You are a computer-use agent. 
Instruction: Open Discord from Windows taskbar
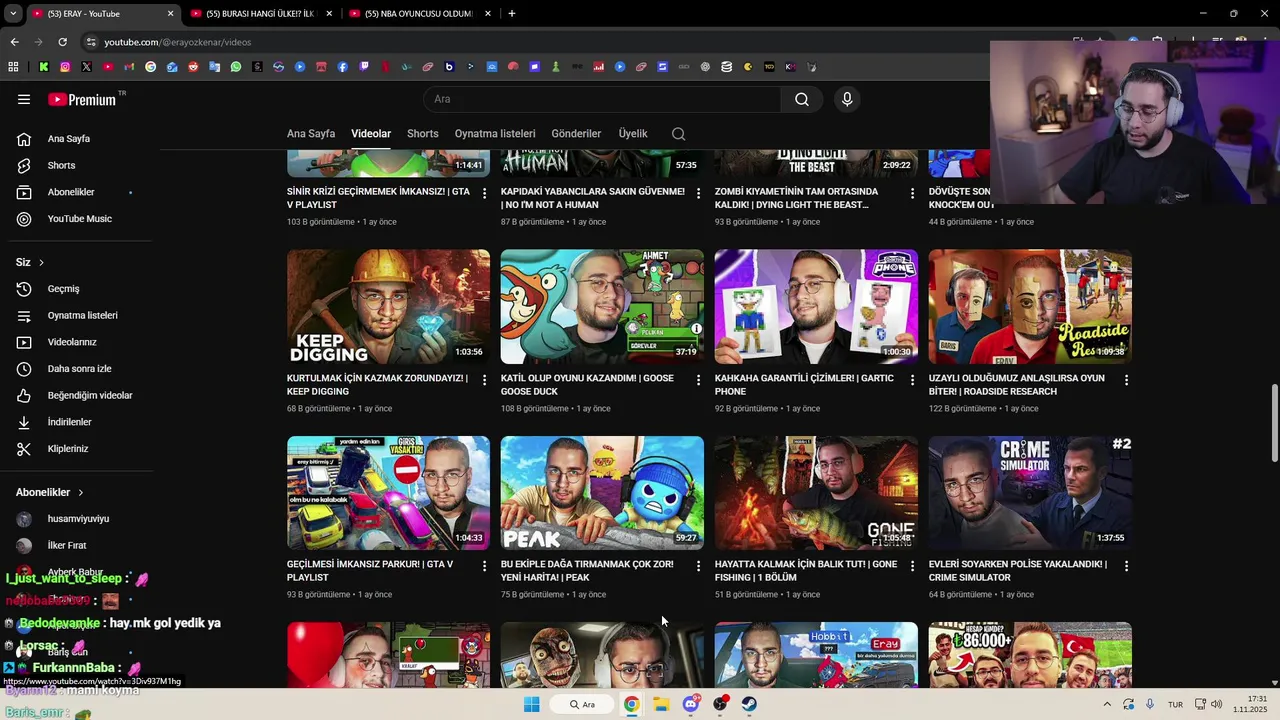[690, 704]
